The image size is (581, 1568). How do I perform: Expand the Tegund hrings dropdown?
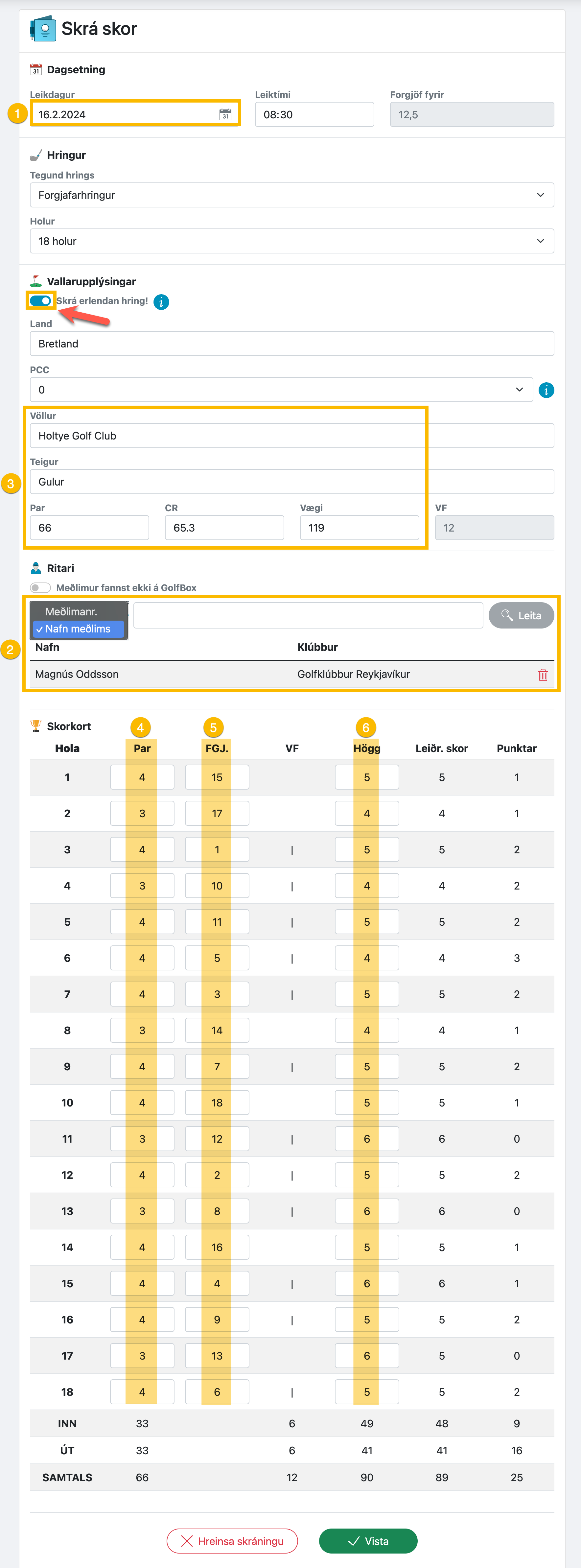coord(291,195)
